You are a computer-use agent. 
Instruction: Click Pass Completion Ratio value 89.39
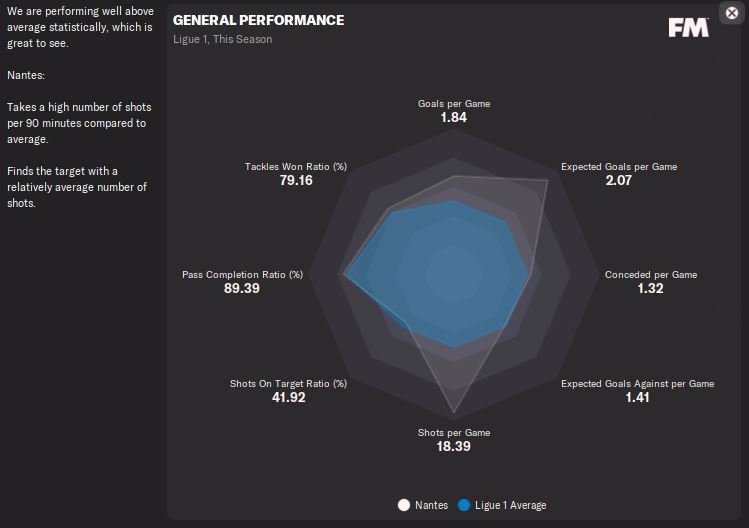click(x=242, y=288)
